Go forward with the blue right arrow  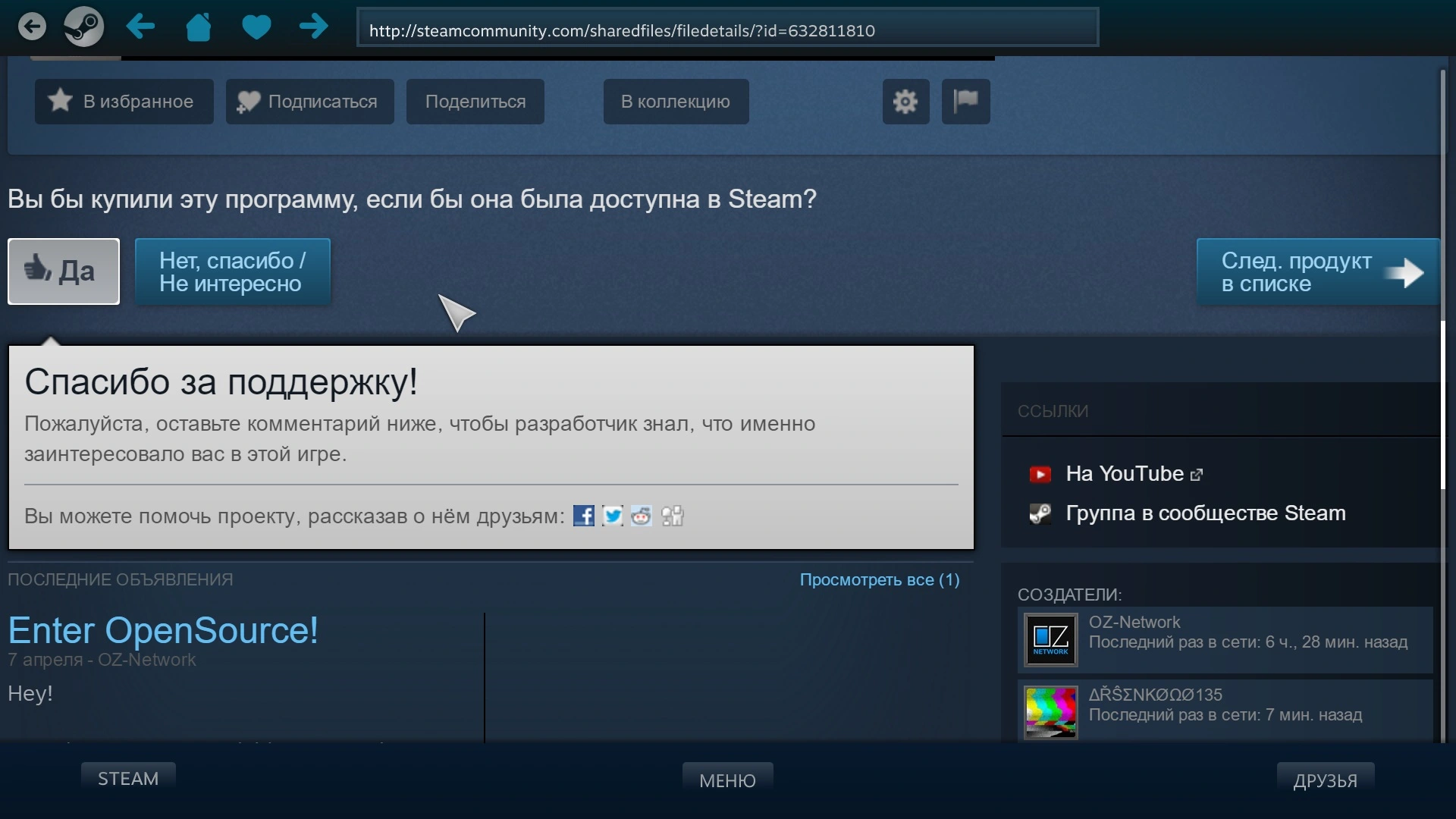pyautogui.click(x=314, y=27)
